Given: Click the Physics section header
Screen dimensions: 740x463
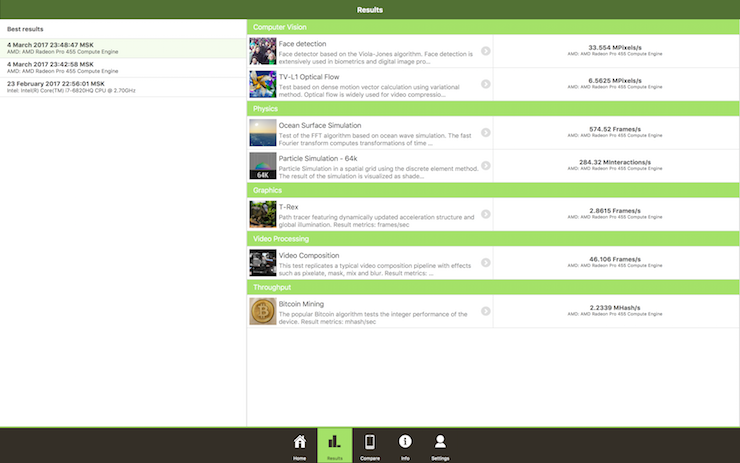Looking at the screenshot, I should coord(493,109).
